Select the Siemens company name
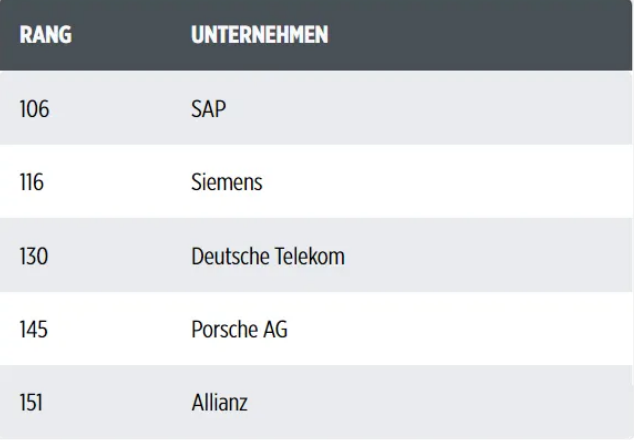 pyautogui.click(x=226, y=182)
